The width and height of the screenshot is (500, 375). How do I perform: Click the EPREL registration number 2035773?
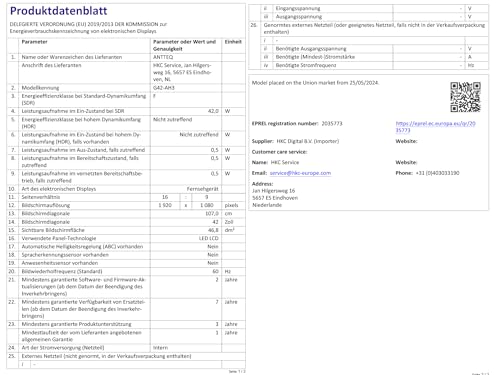point(332,123)
